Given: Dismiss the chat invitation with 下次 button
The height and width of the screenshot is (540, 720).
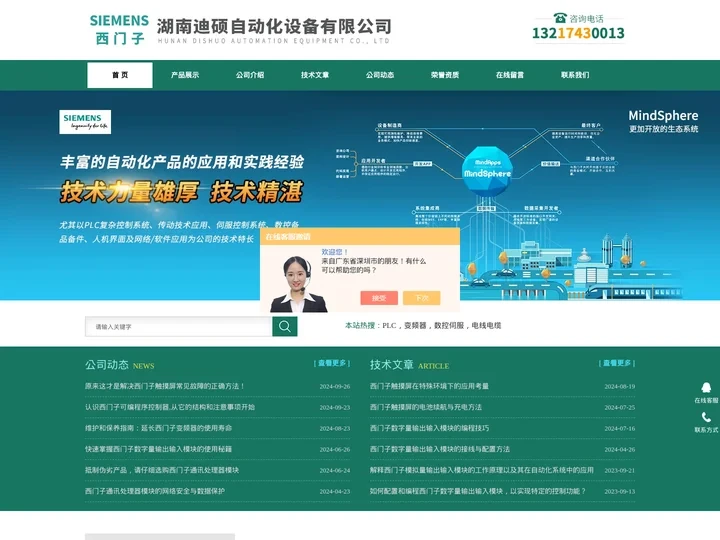Looking at the screenshot, I should click(x=422, y=298).
